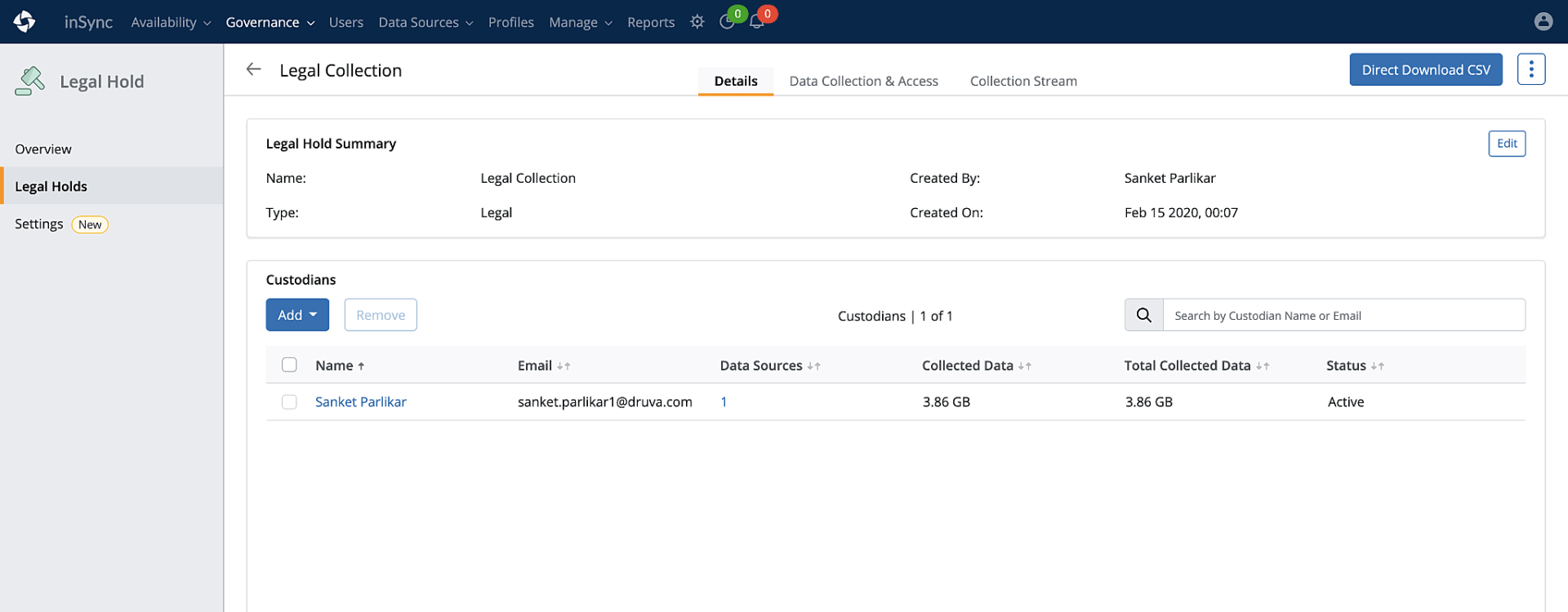Click the Direct Download CSV button
The width and height of the screenshot is (1568, 612).
point(1426,69)
